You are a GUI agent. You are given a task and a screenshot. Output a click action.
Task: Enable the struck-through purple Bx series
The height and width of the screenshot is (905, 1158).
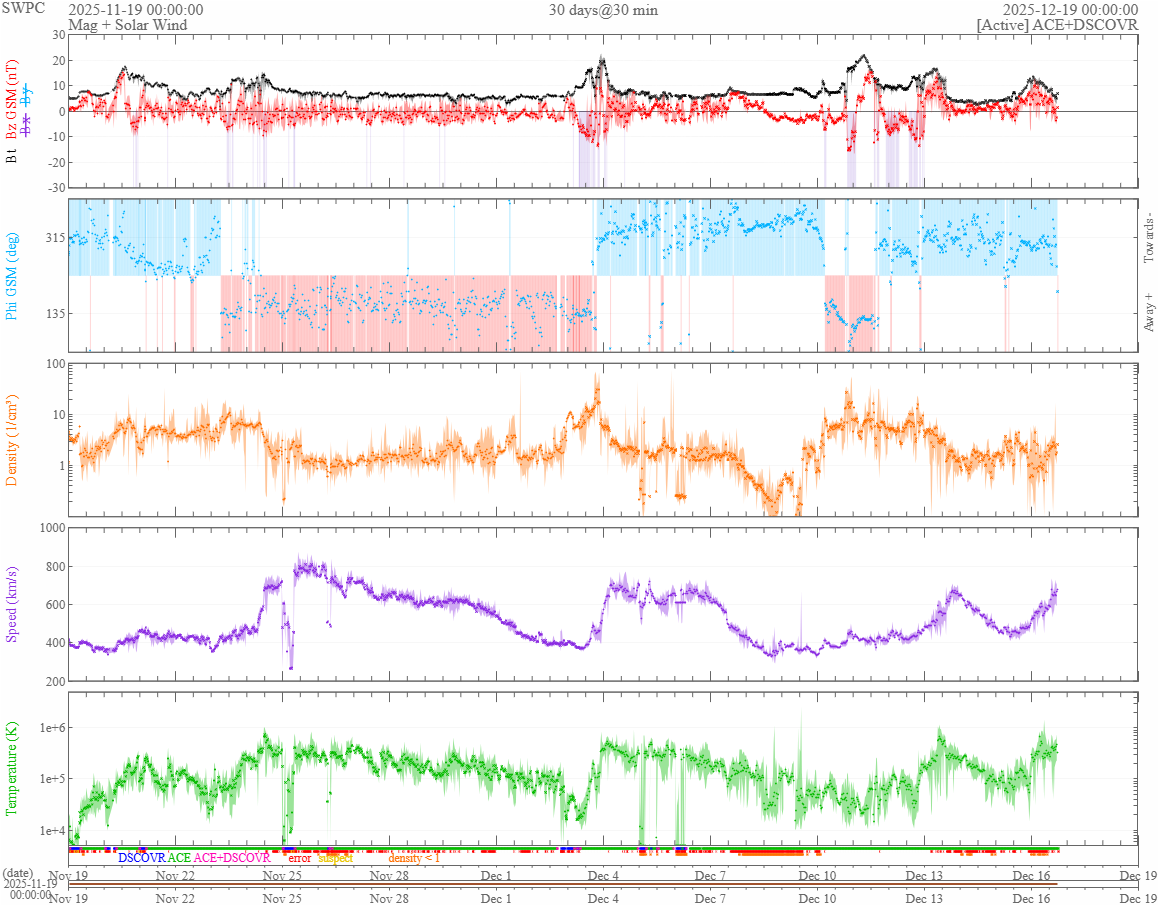coord(27,127)
